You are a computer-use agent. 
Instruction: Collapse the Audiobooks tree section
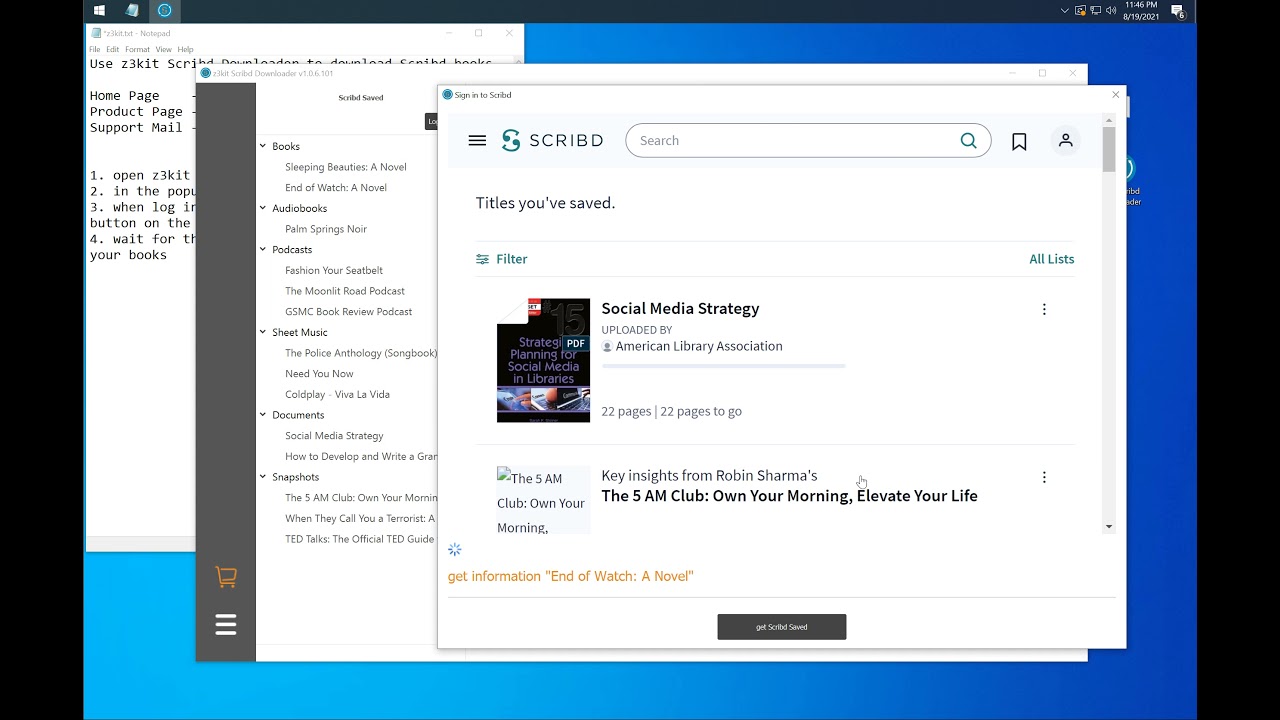click(x=263, y=208)
